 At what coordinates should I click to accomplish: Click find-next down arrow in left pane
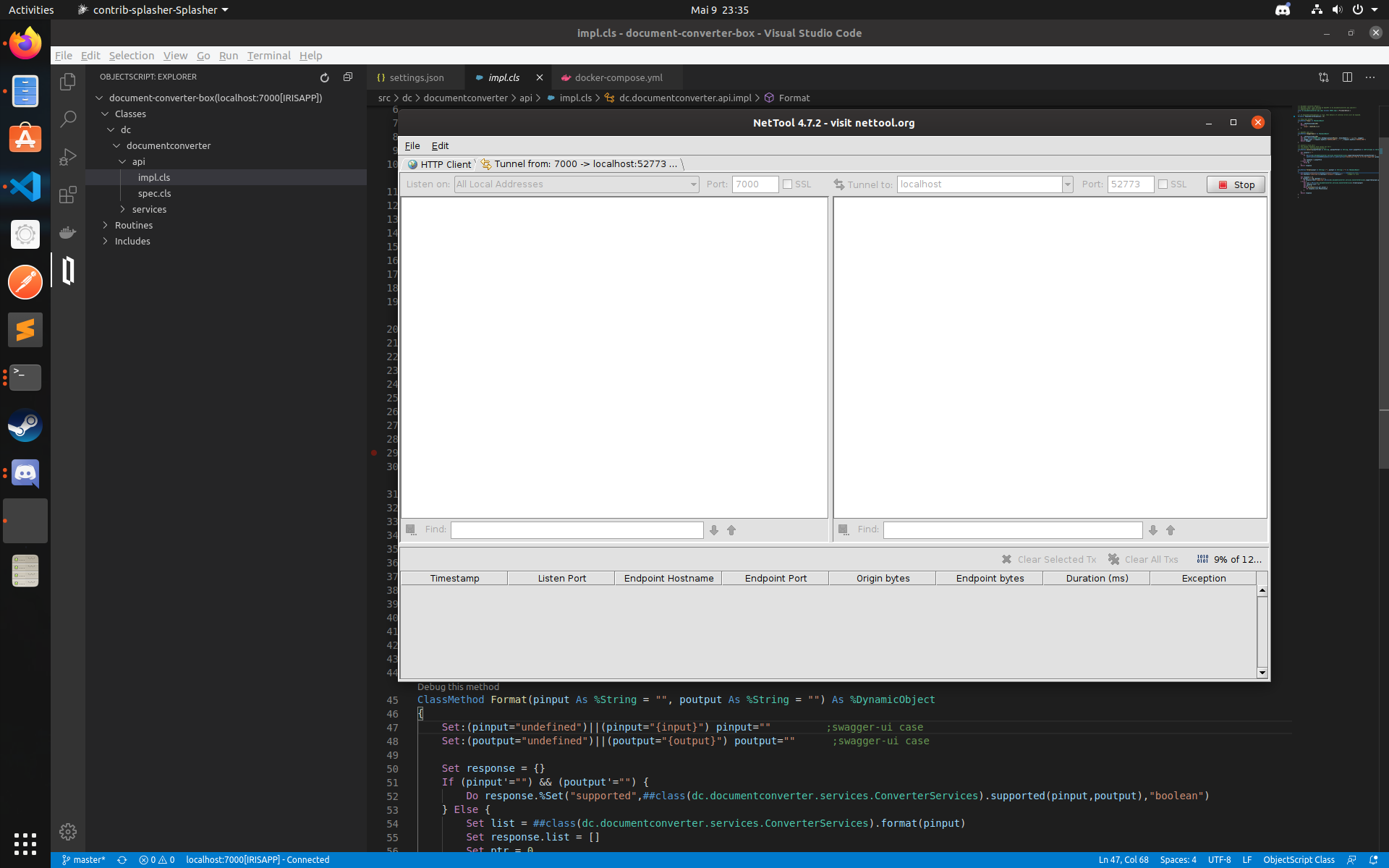point(714,530)
